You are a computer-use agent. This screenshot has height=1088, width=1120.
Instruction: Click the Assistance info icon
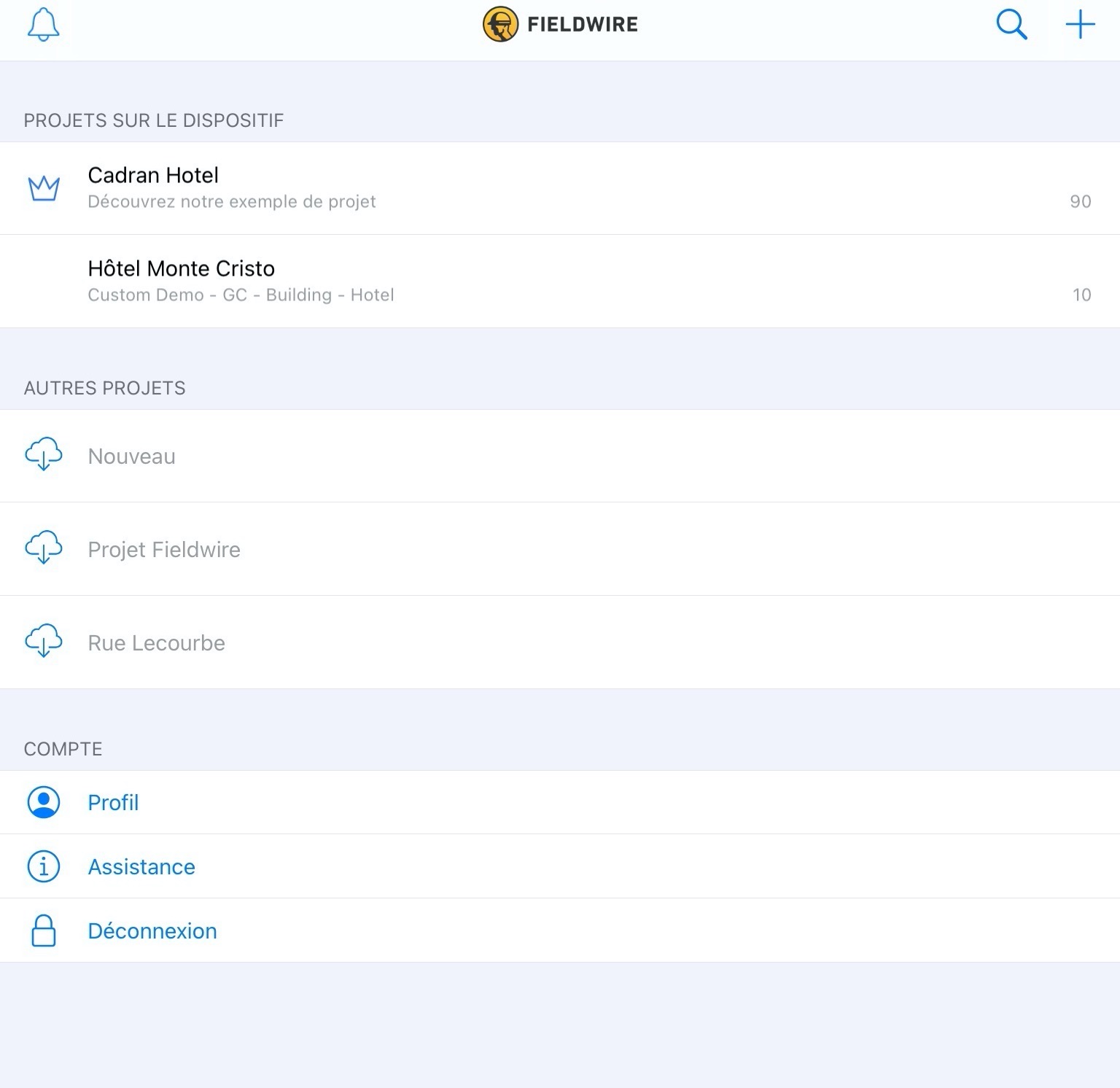44,866
